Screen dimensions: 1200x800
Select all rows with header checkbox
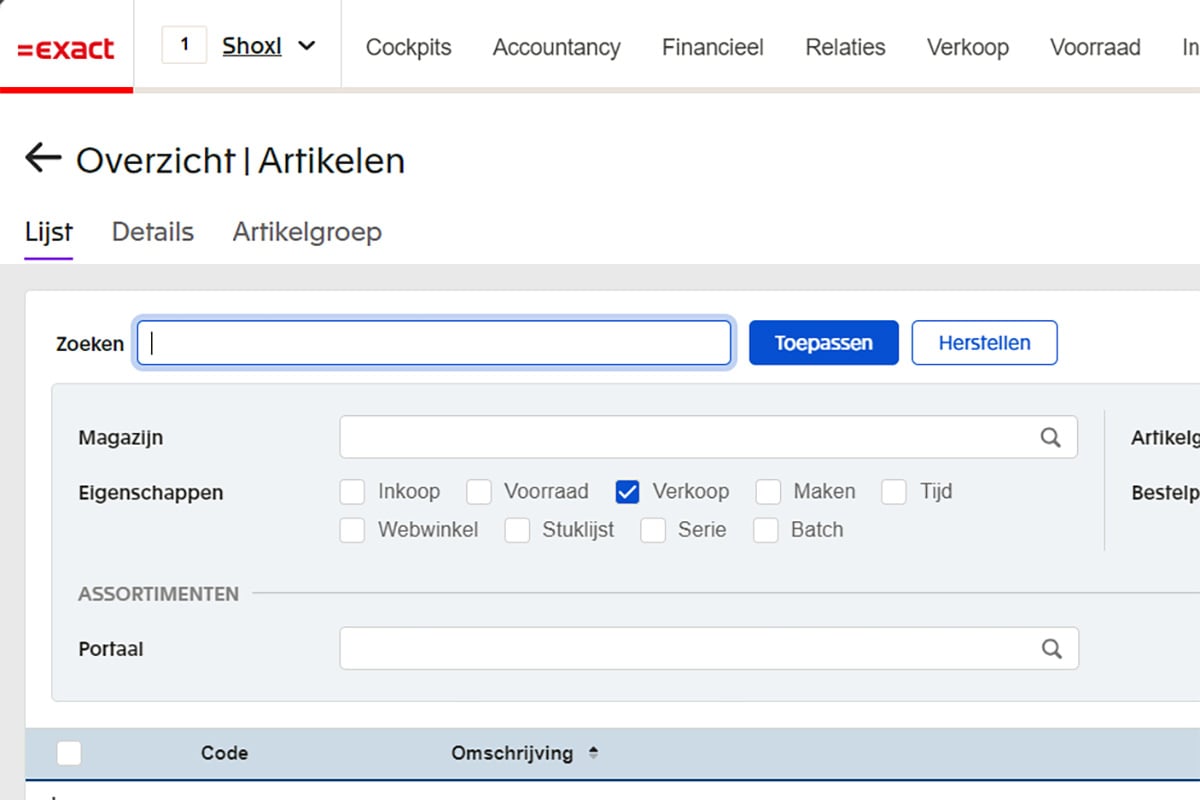(69, 754)
